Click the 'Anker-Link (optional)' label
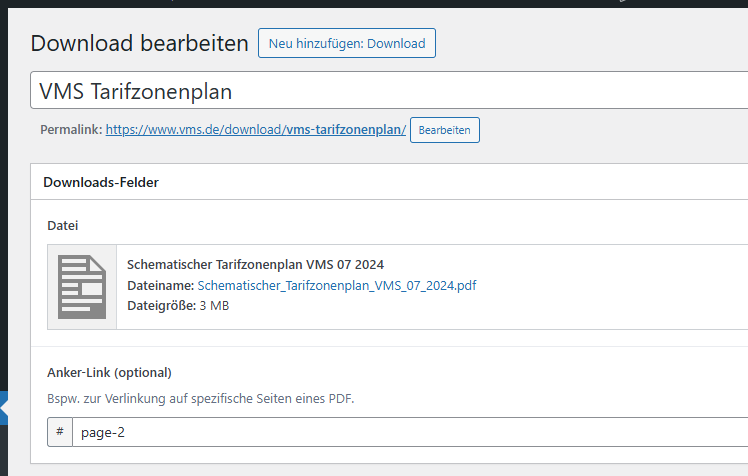Screen dimensions: 748x476 [x=109, y=373]
